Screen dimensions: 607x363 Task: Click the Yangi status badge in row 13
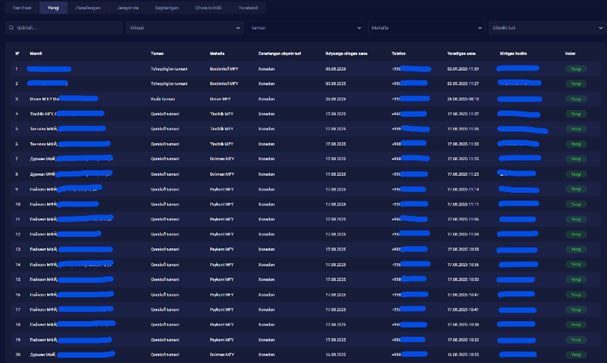coord(576,250)
